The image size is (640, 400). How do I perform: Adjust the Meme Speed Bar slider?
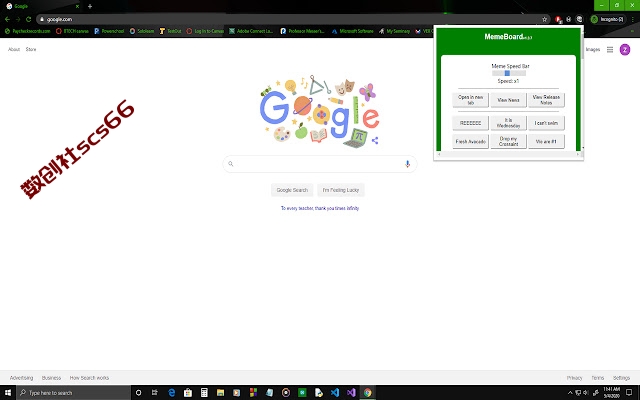(509, 73)
